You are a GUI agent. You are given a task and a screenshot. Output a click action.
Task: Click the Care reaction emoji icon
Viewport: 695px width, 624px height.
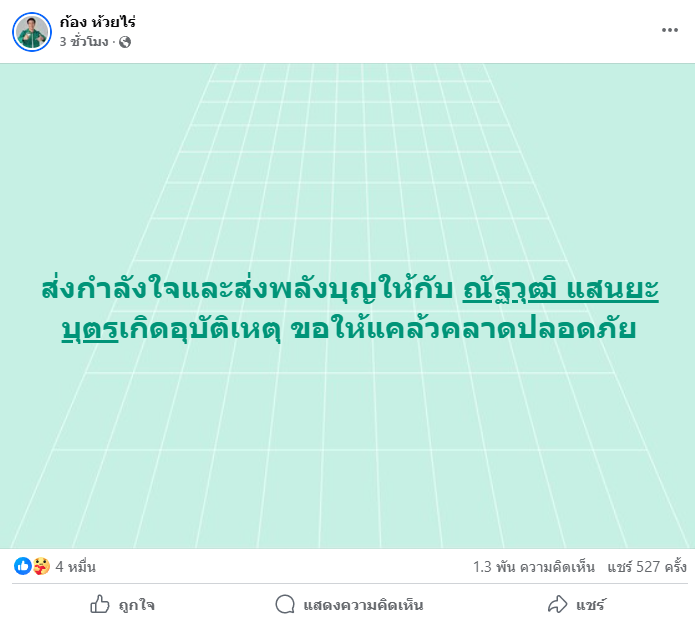41,567
